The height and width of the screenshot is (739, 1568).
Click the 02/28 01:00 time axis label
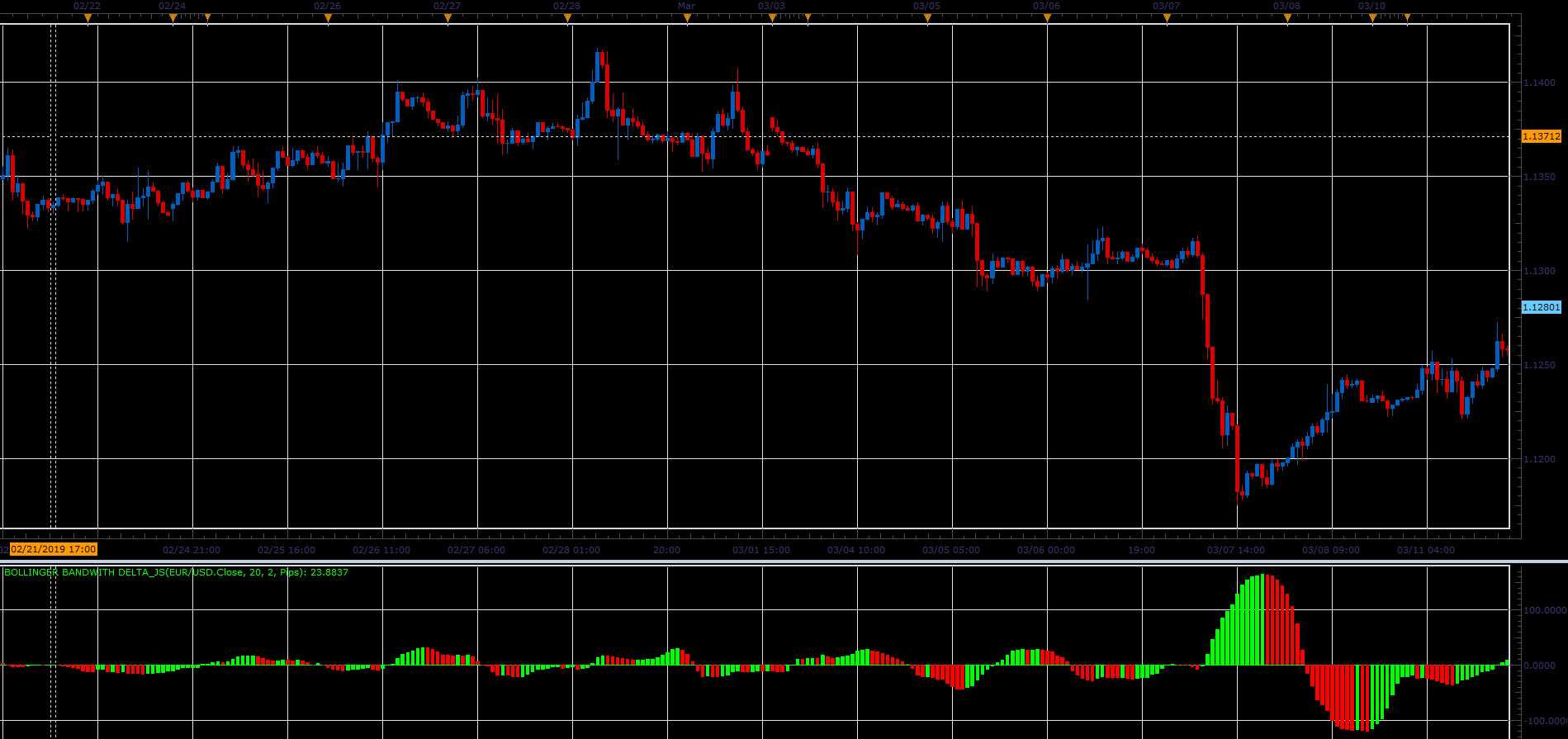pos(571,550)
